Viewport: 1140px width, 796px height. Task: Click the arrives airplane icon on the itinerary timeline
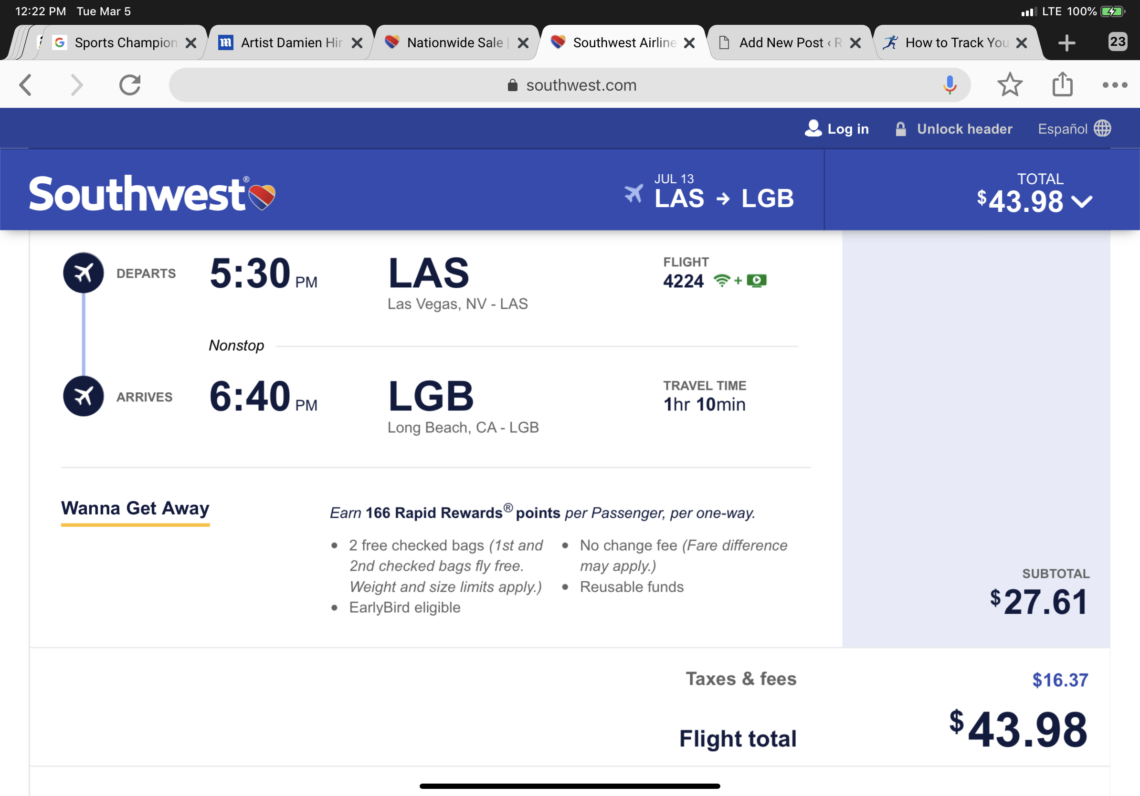tap(83, 396)
